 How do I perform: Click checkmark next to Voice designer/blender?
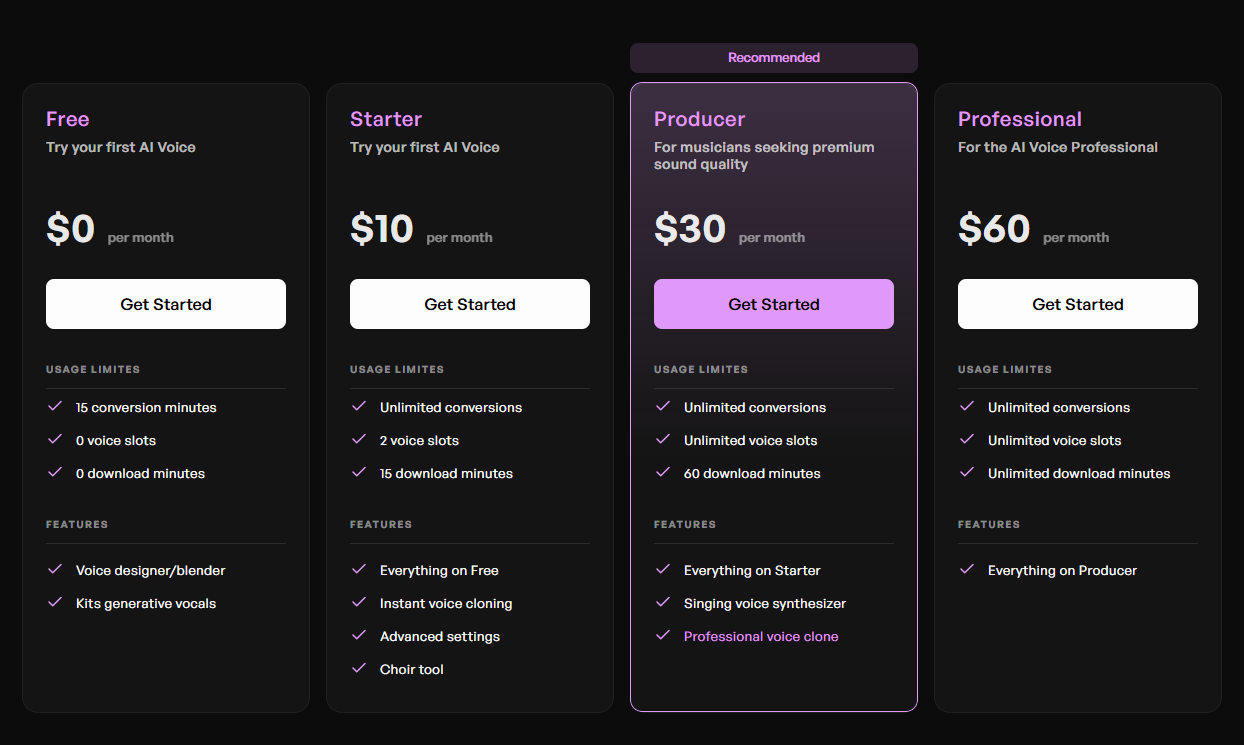coord(55,570)
